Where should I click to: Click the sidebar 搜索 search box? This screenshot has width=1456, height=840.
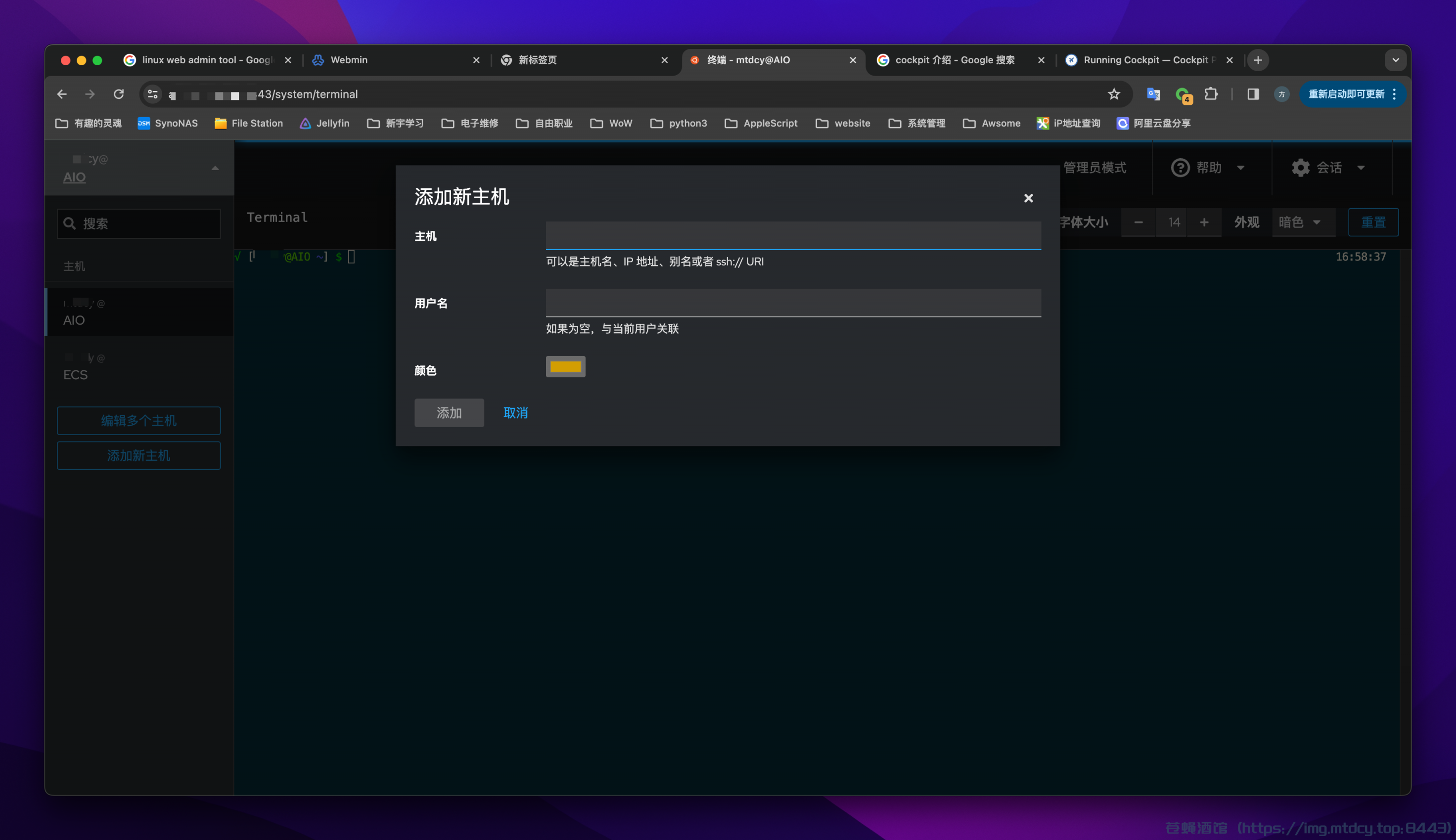pos(138,223)
